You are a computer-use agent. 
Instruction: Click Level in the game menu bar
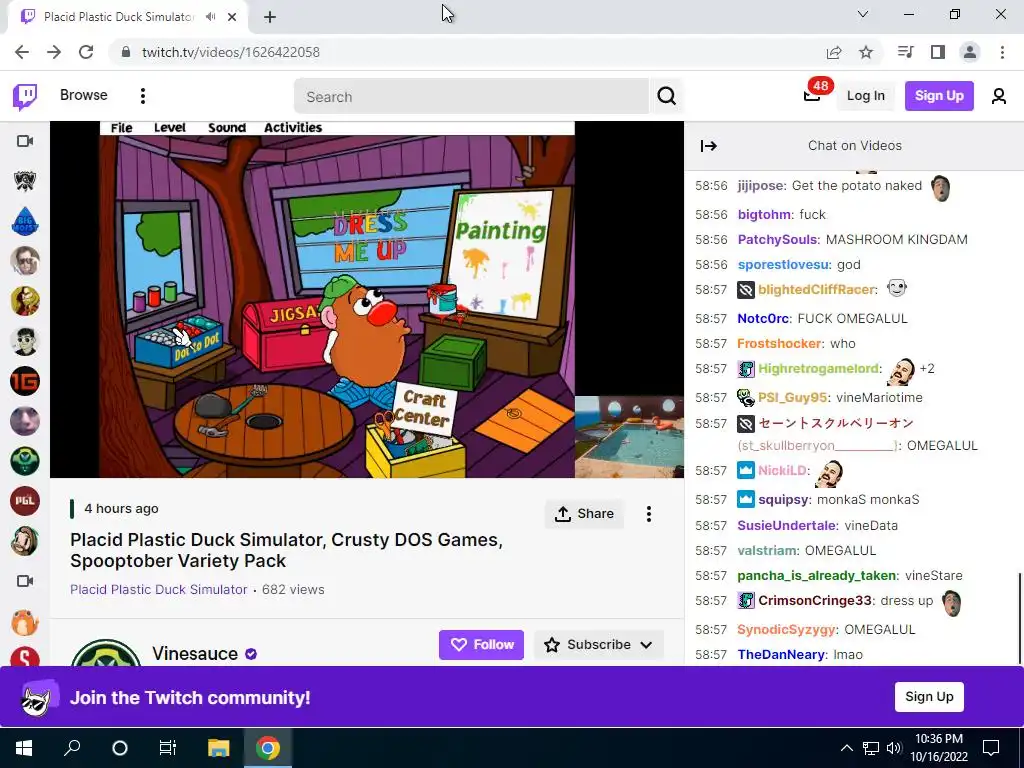tap(170, 127)
